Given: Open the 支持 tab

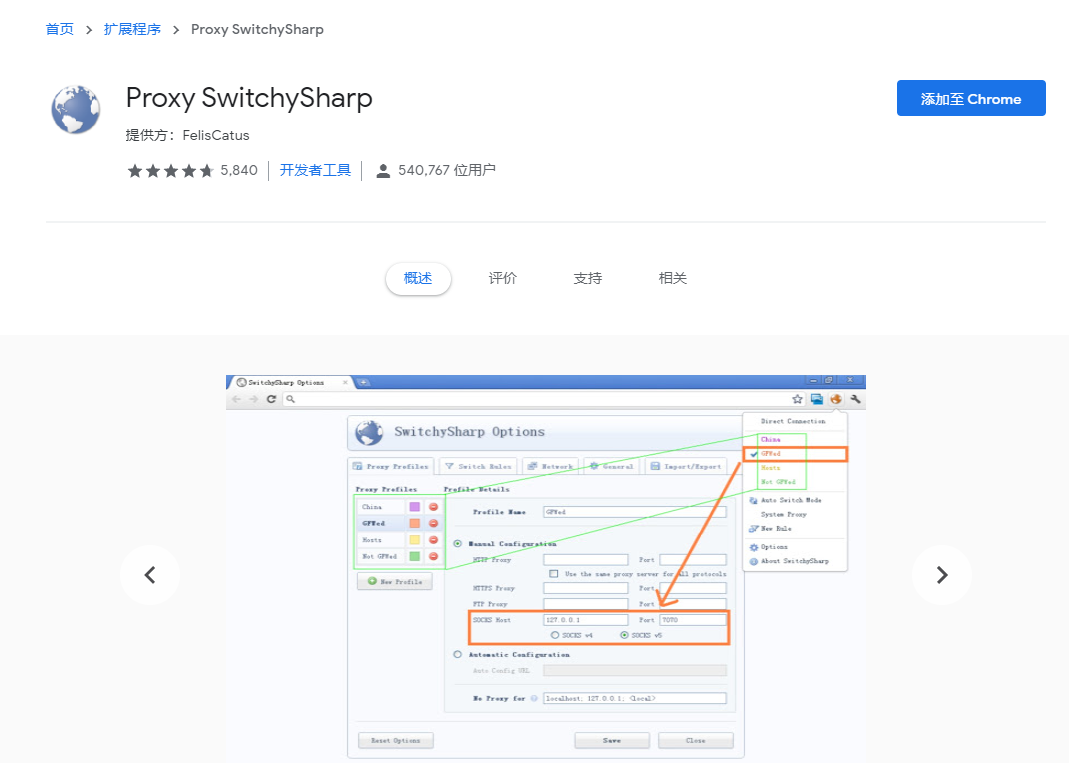Looking at the screenshot, I should [x=588, y=279].
